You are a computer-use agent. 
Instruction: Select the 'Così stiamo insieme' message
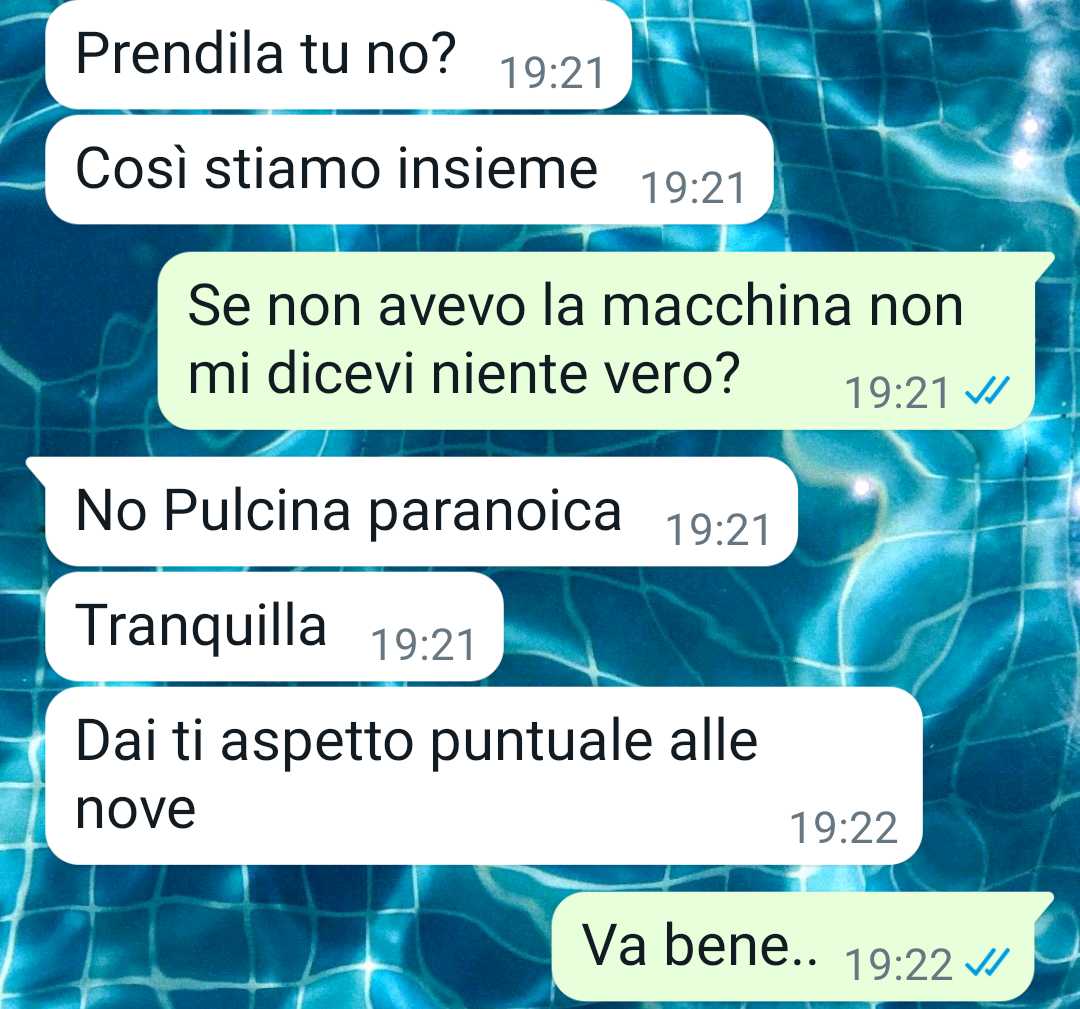tap(409, 170)
